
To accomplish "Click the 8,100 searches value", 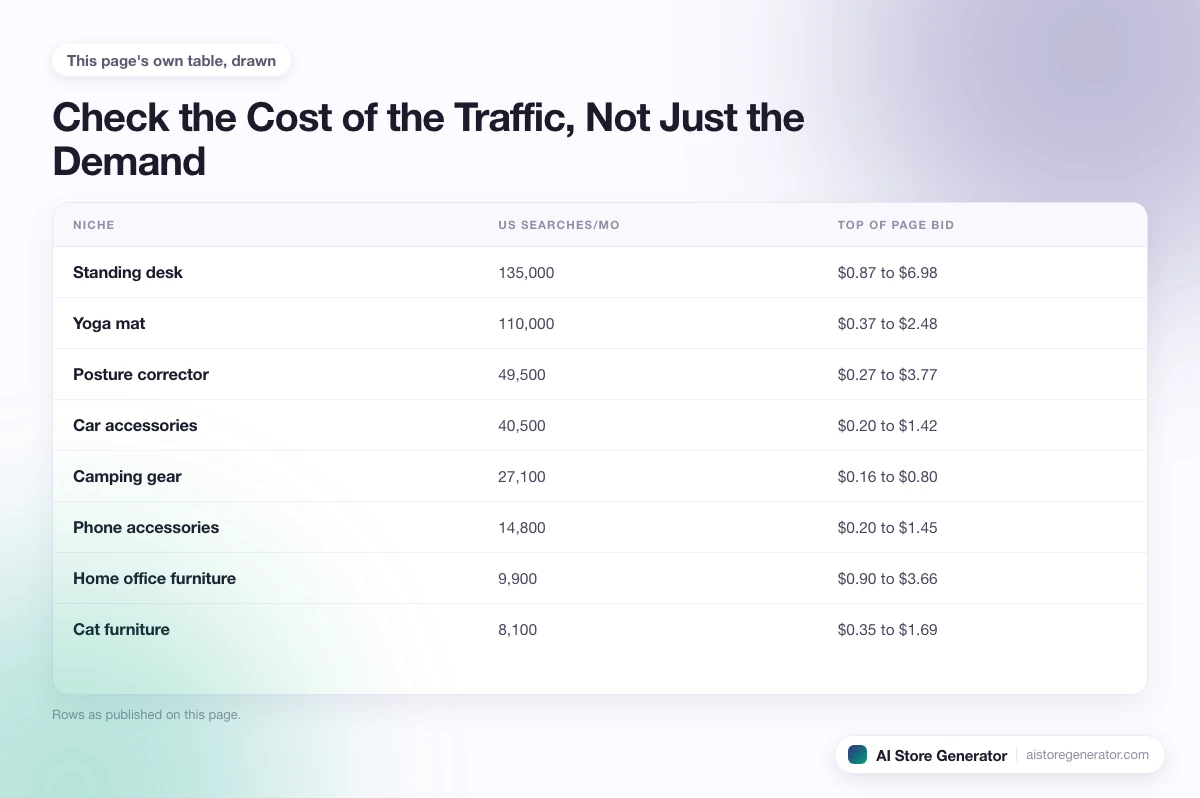I will 518,629.
